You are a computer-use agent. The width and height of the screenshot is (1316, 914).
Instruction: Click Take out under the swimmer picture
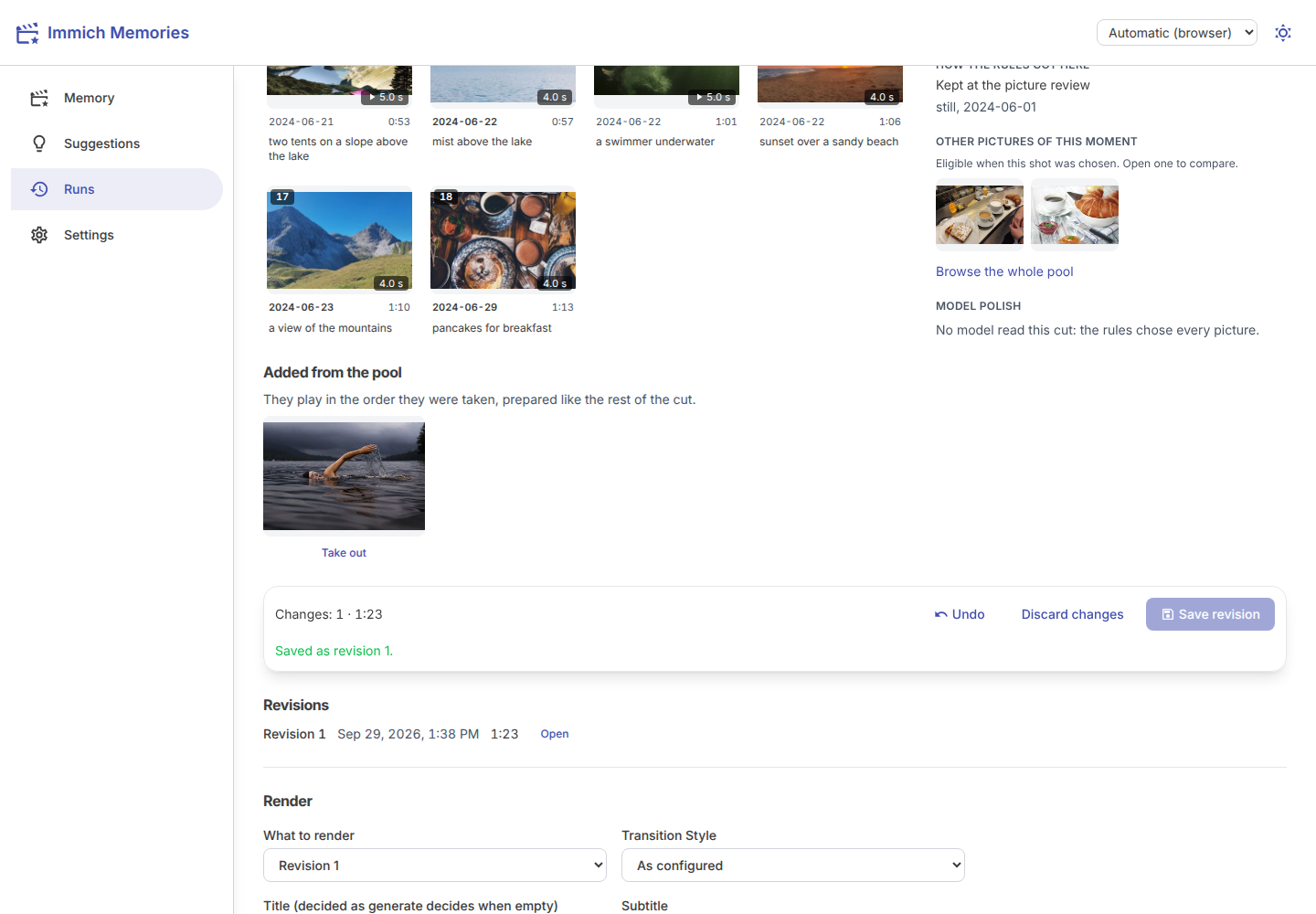click(344, 553)
